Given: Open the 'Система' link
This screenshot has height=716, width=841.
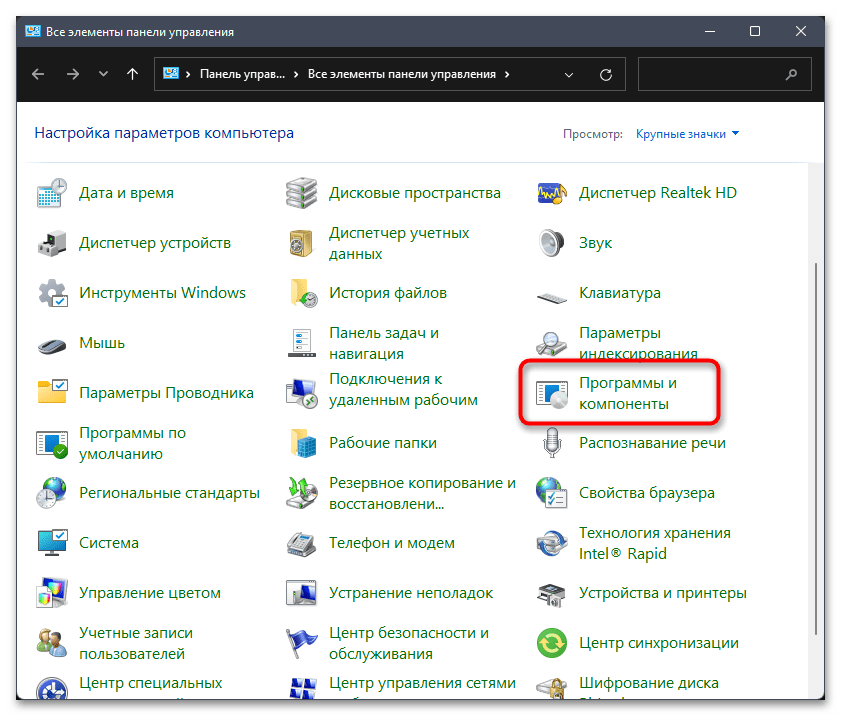Looking at the screenshot, I should click(x=109, y=543).
